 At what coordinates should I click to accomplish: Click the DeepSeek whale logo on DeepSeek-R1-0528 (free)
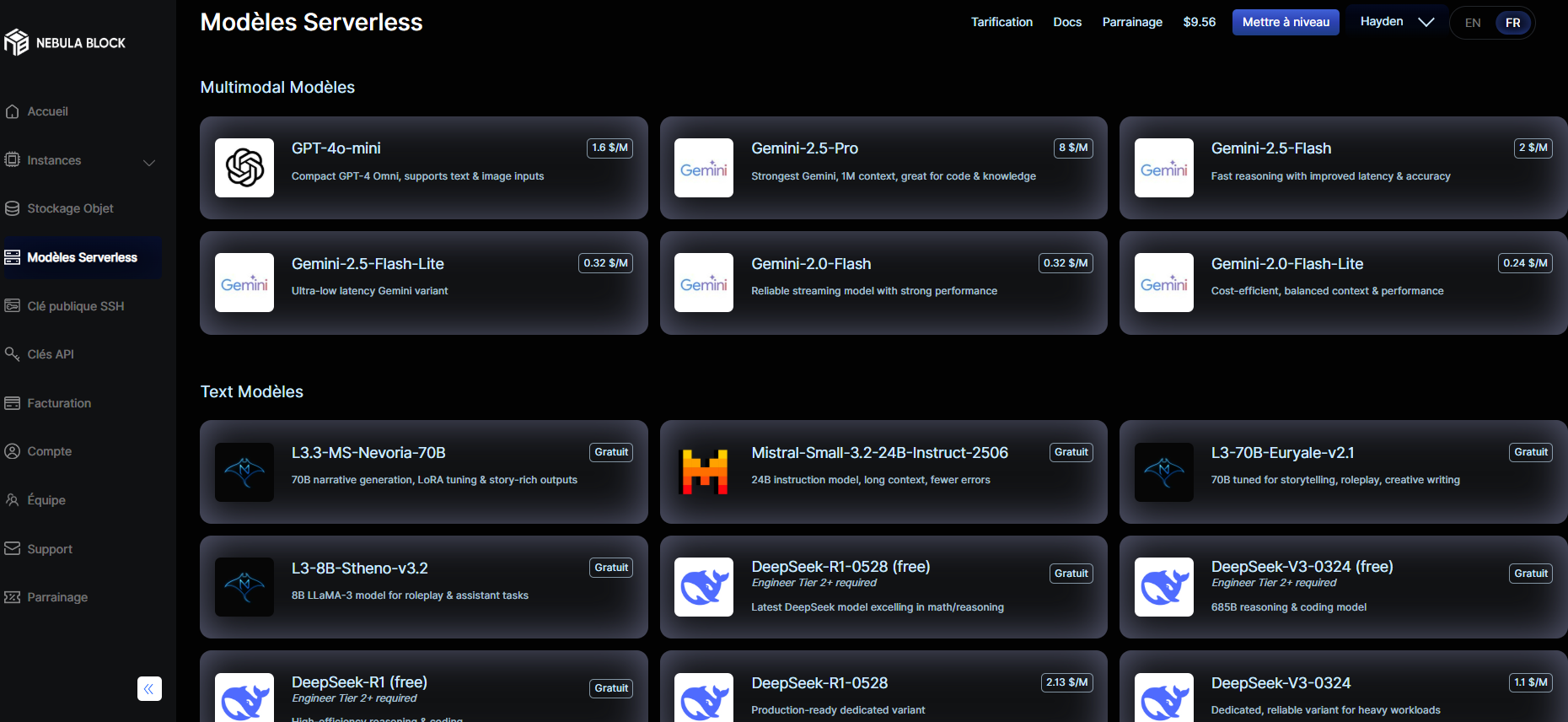[x=704, y=587]
